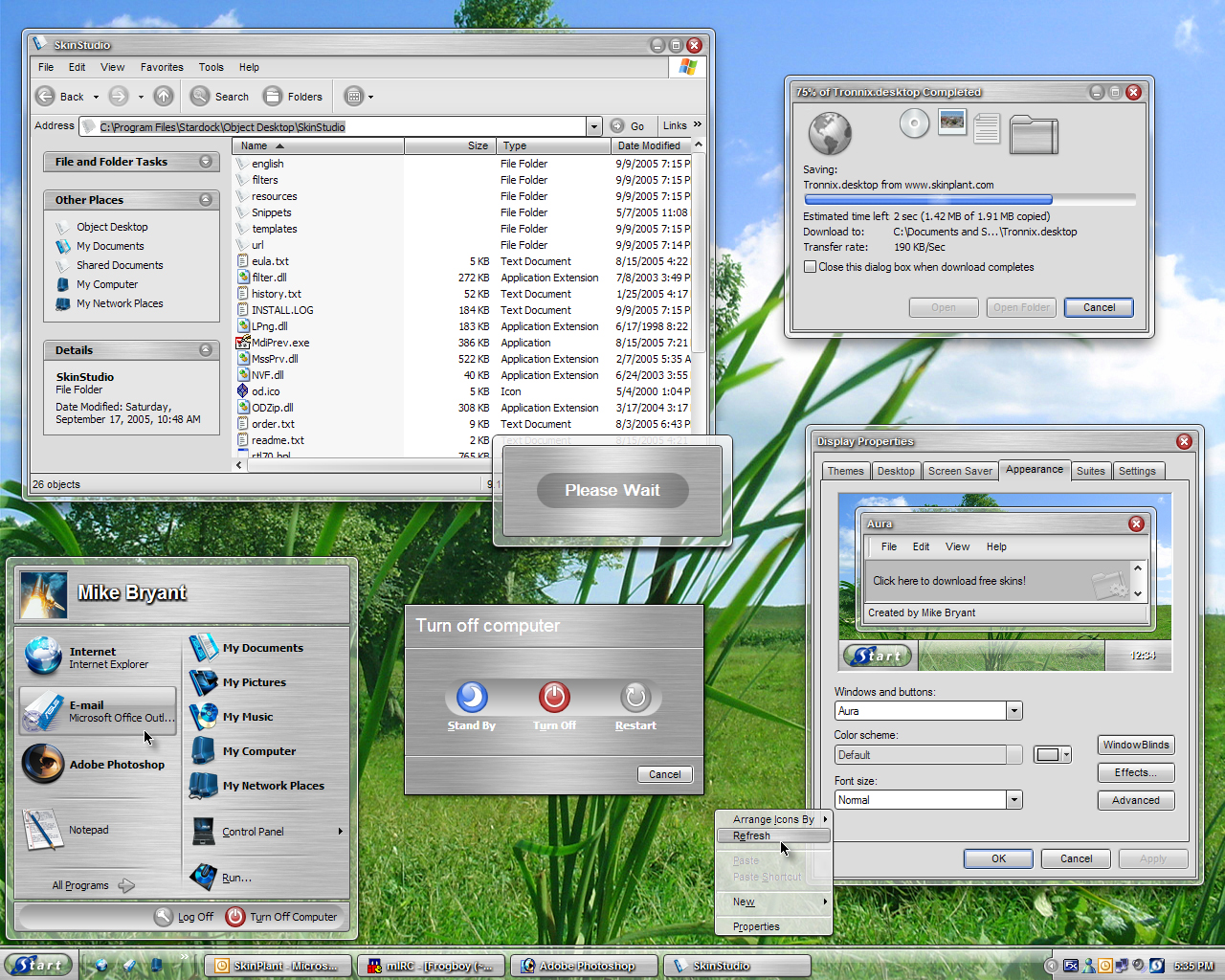Click the Go button next to Address
The width and height of the screenshot is (1225, 980).
point(628,126)
